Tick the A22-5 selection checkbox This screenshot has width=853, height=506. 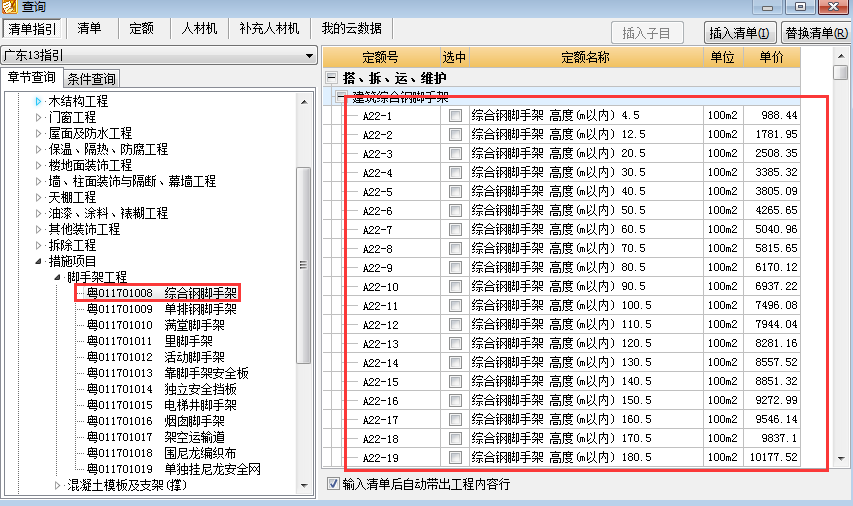(455, 192)
